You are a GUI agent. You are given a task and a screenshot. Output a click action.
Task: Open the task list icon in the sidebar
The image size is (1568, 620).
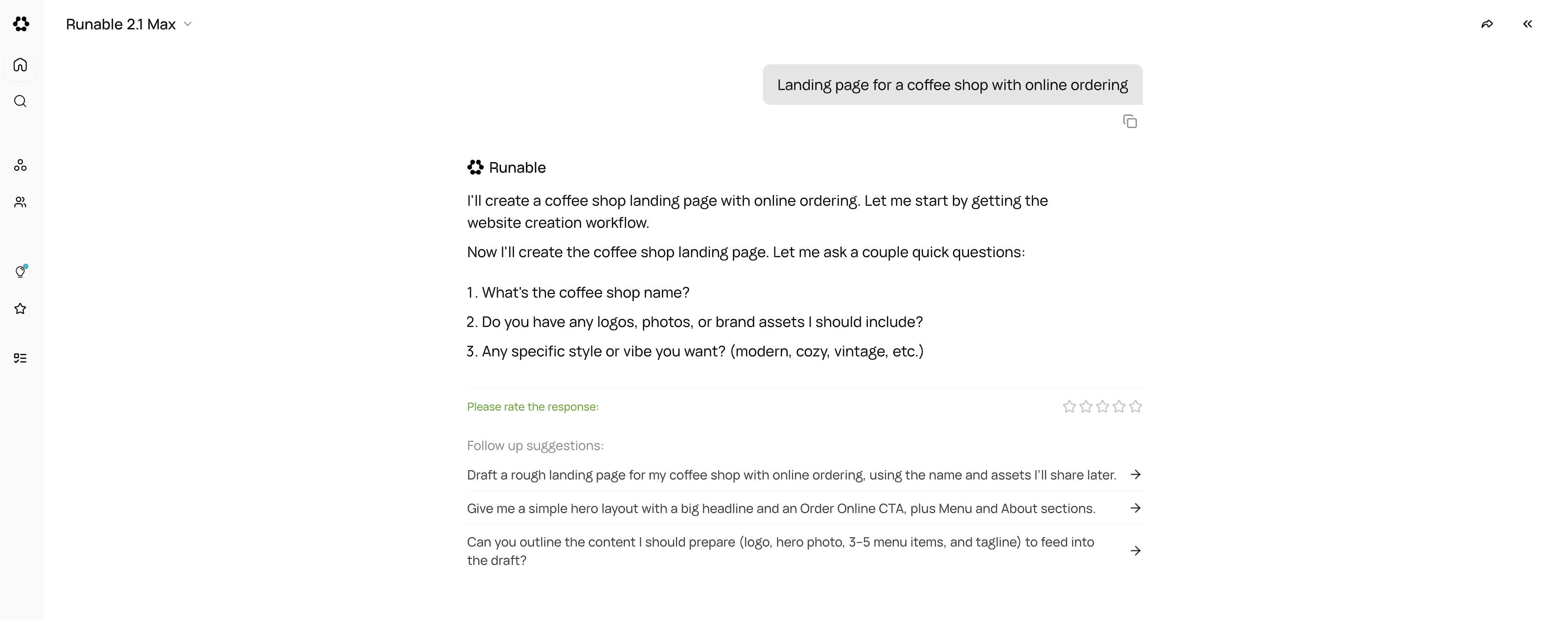click(20, 358)
